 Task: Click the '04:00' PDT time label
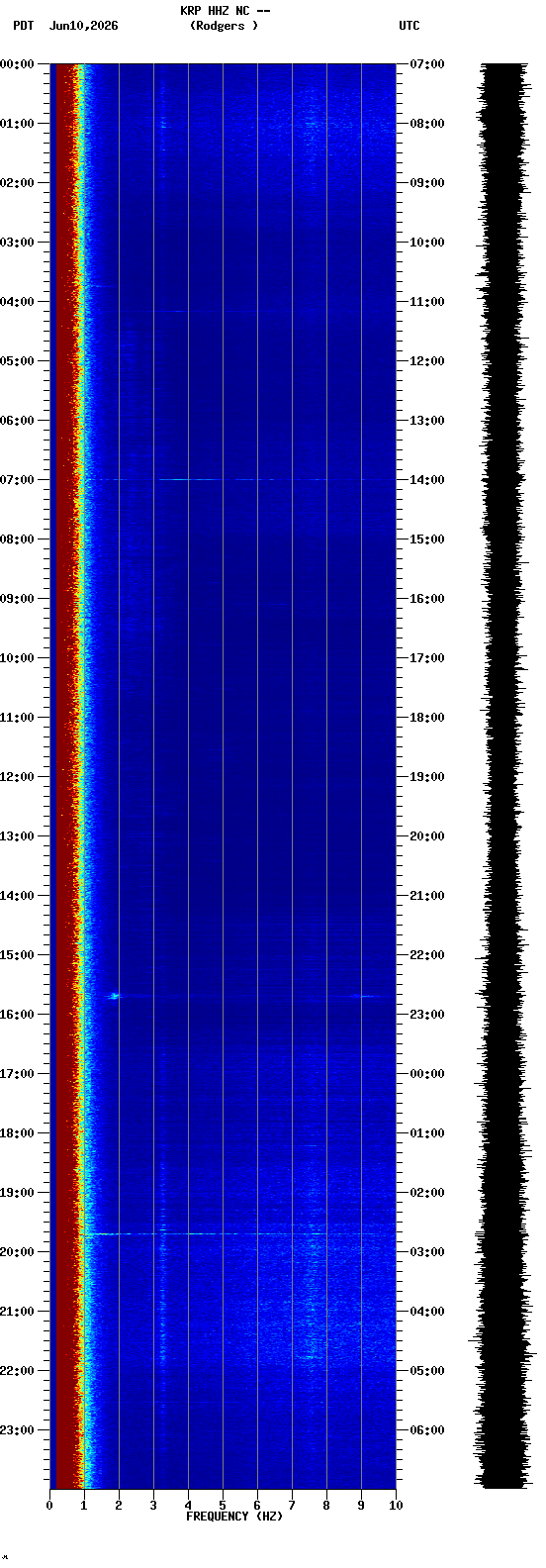coord(17,302)
